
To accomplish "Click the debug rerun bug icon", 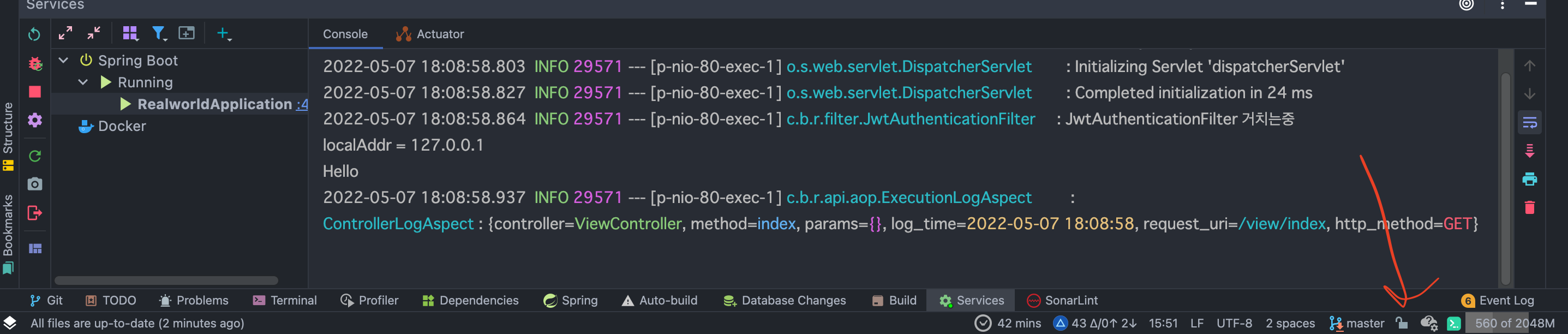I will 35,63.
